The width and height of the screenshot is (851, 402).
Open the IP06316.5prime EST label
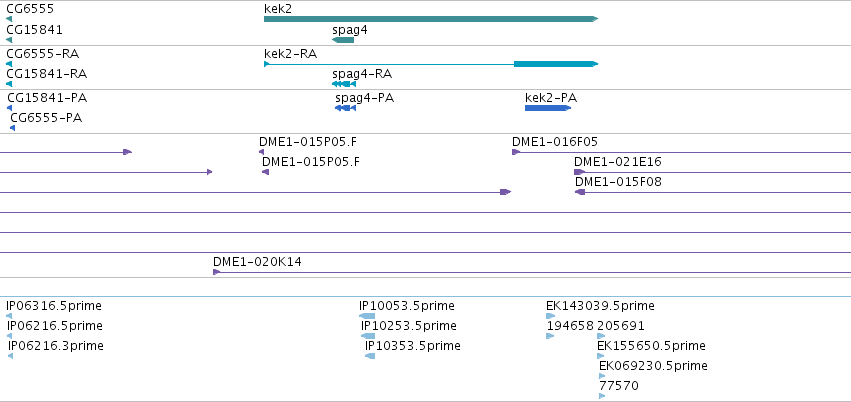54,306
